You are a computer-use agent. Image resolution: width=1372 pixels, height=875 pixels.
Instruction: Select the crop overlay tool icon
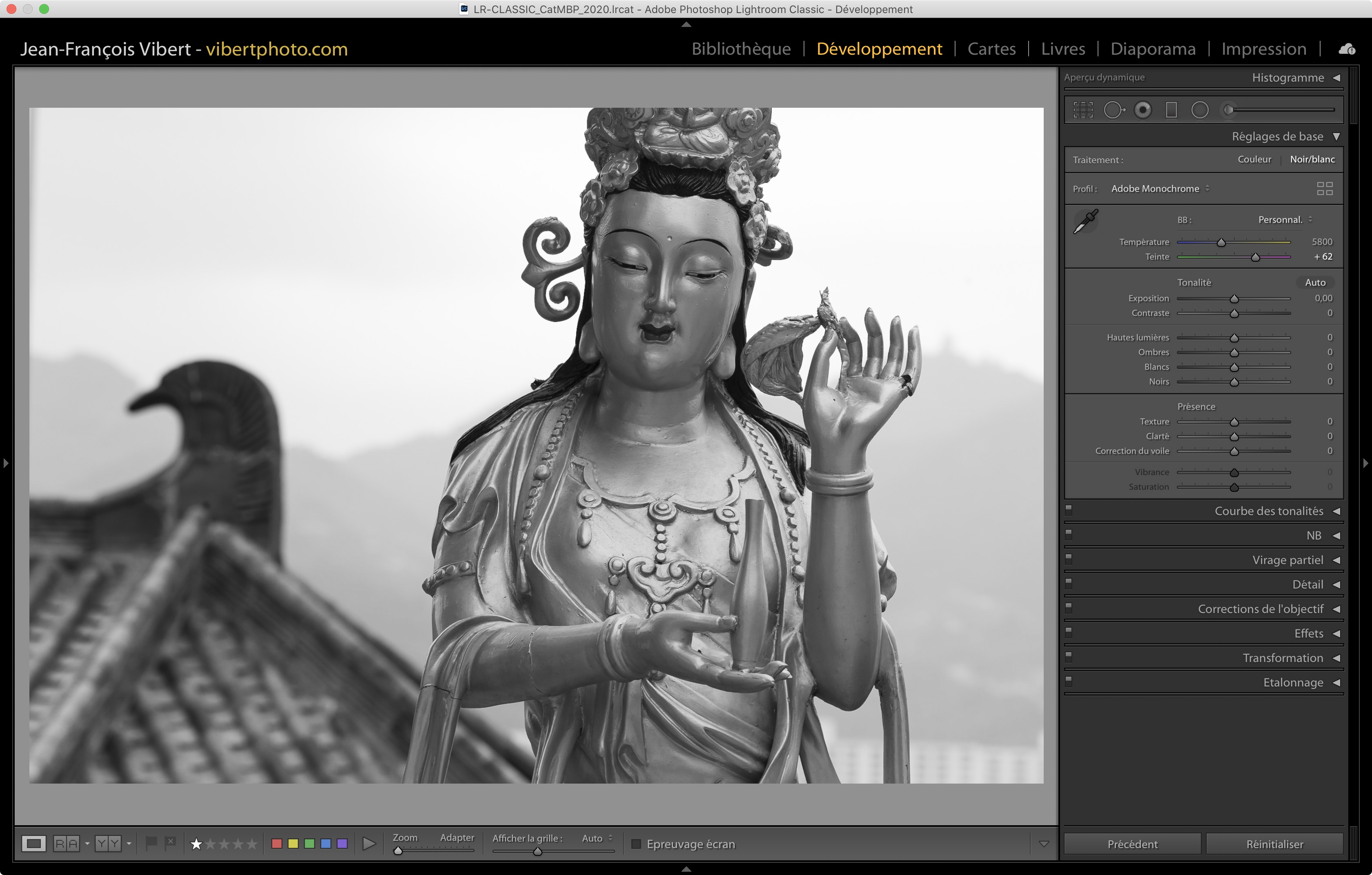[x=1083, y=110]
